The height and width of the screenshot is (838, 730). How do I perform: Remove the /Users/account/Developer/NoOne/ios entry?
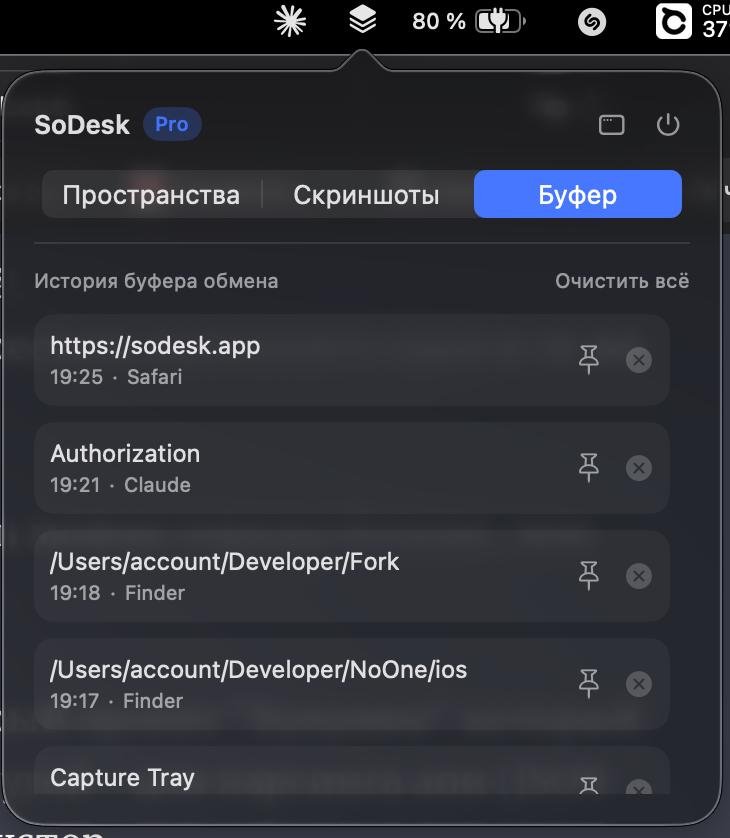[x=639, y=684]
